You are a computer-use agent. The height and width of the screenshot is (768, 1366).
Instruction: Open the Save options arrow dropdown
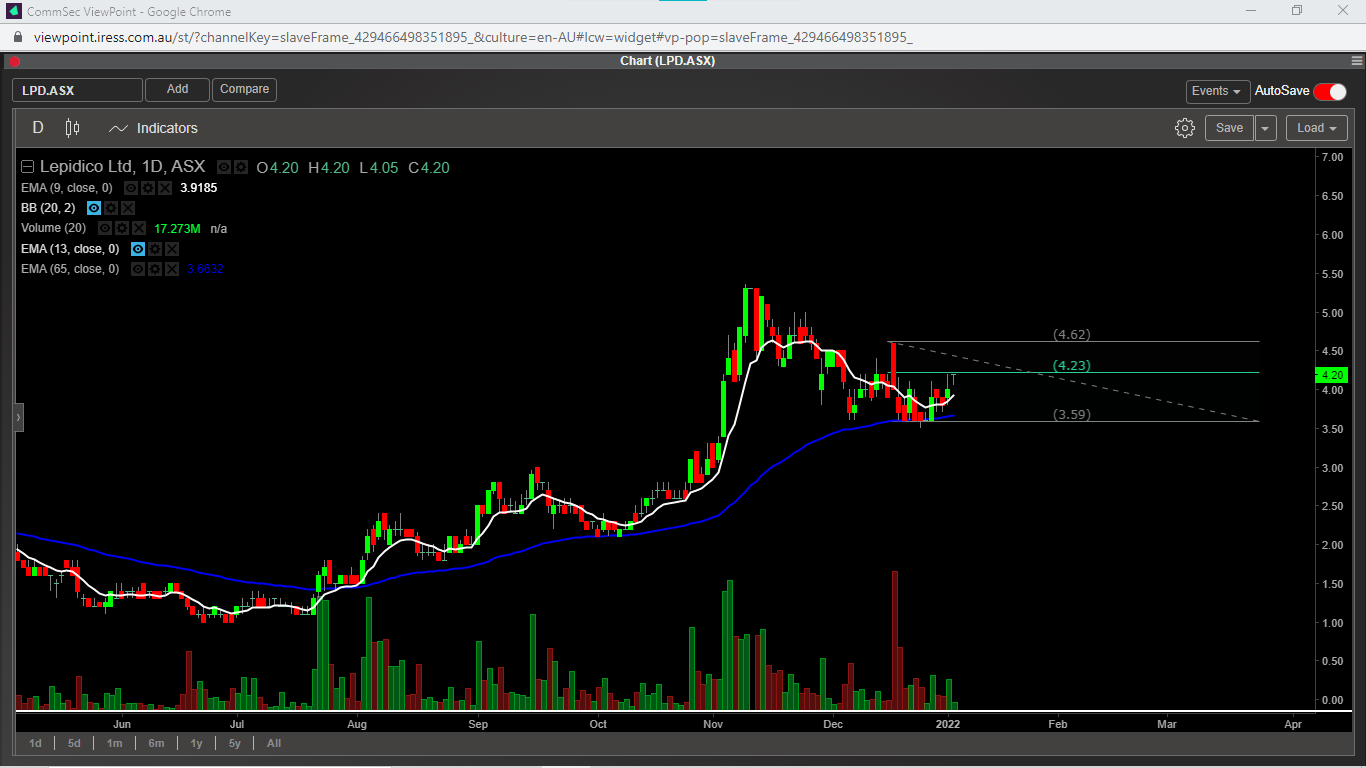1266,128
